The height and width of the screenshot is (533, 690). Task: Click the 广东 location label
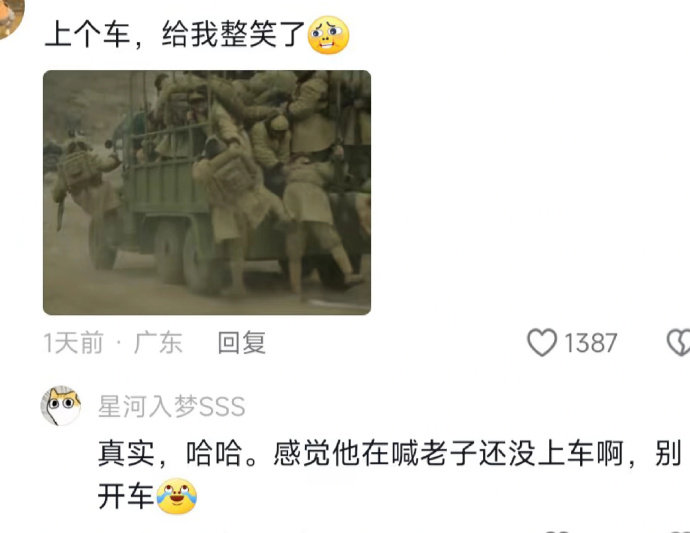158,342
